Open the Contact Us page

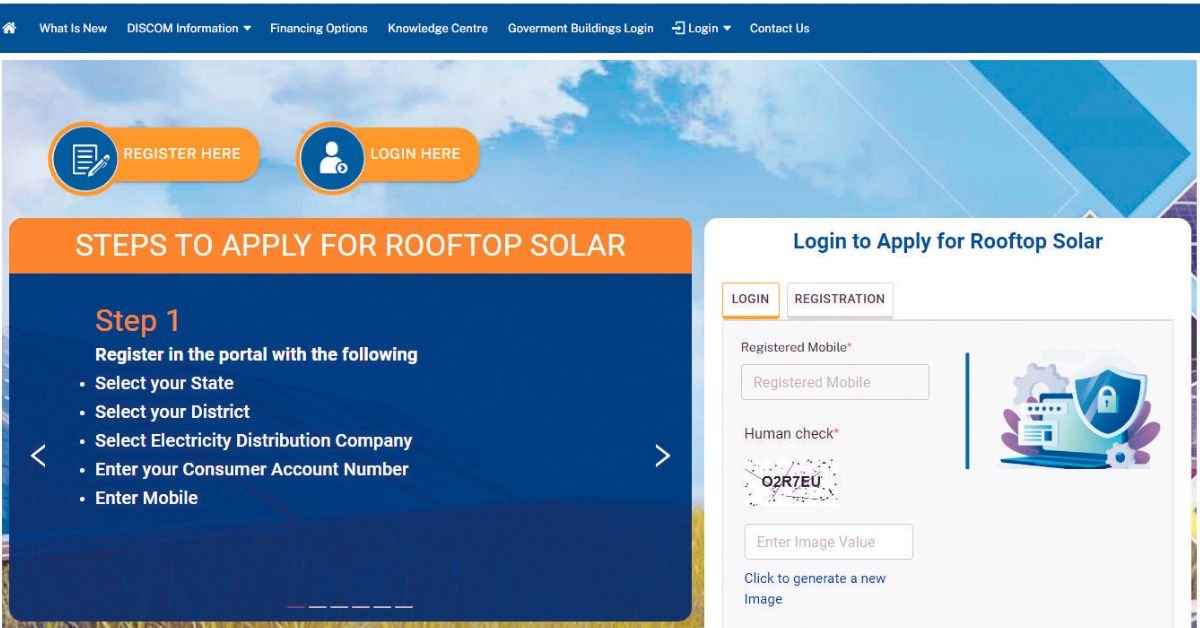click(x=779, y=28)
